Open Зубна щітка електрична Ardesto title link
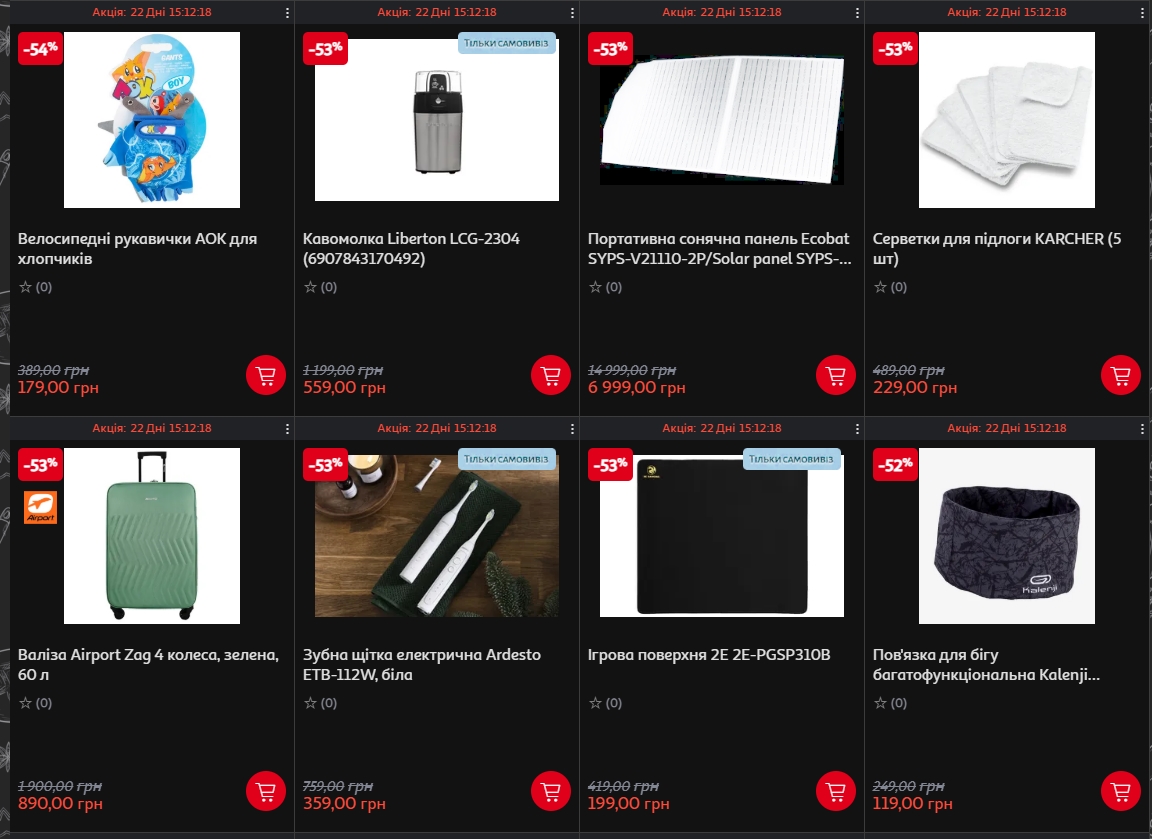1152x839 pixels. pos(422,664)
